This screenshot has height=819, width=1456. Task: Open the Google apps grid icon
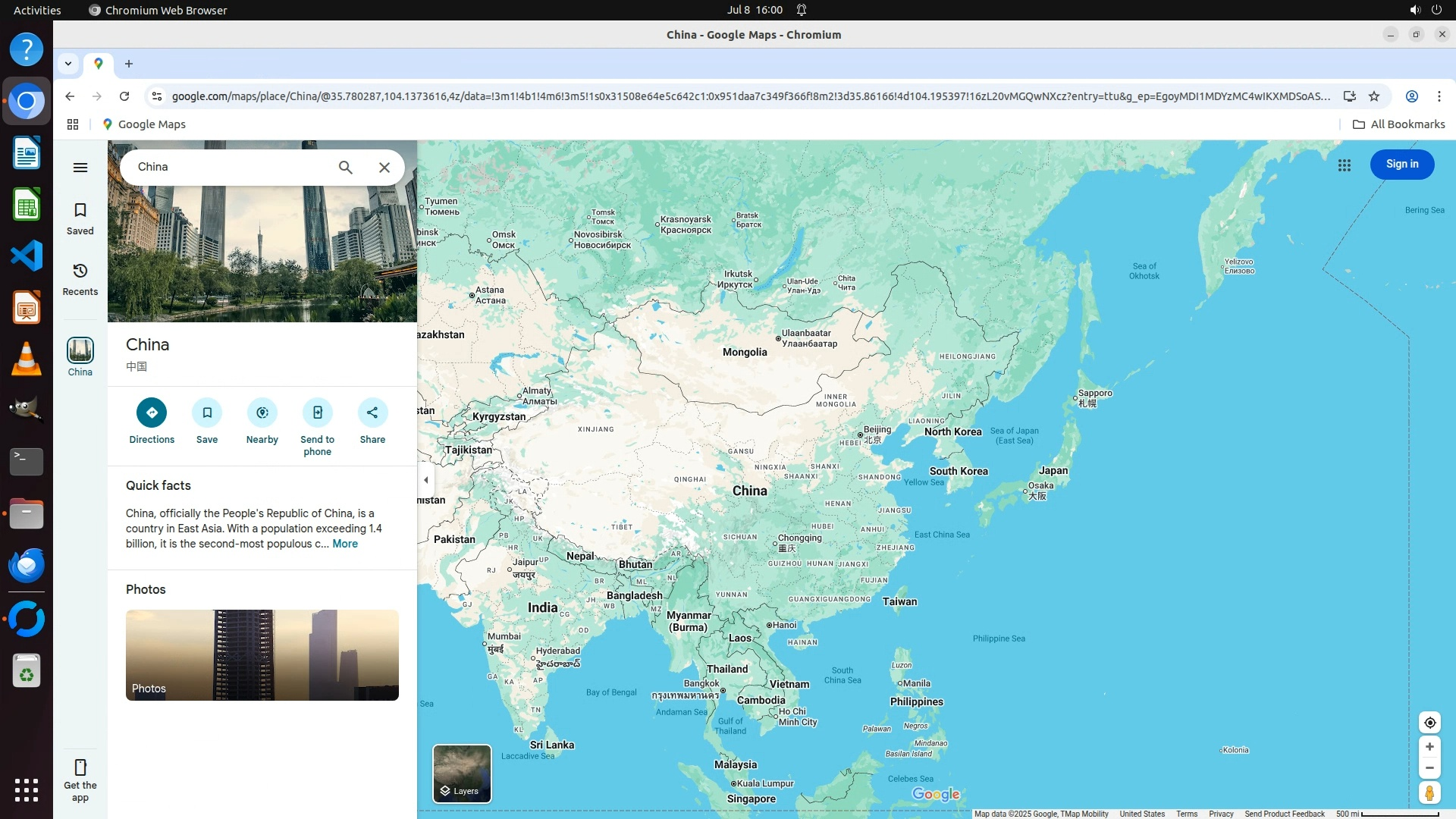(x=1345, y=165)
